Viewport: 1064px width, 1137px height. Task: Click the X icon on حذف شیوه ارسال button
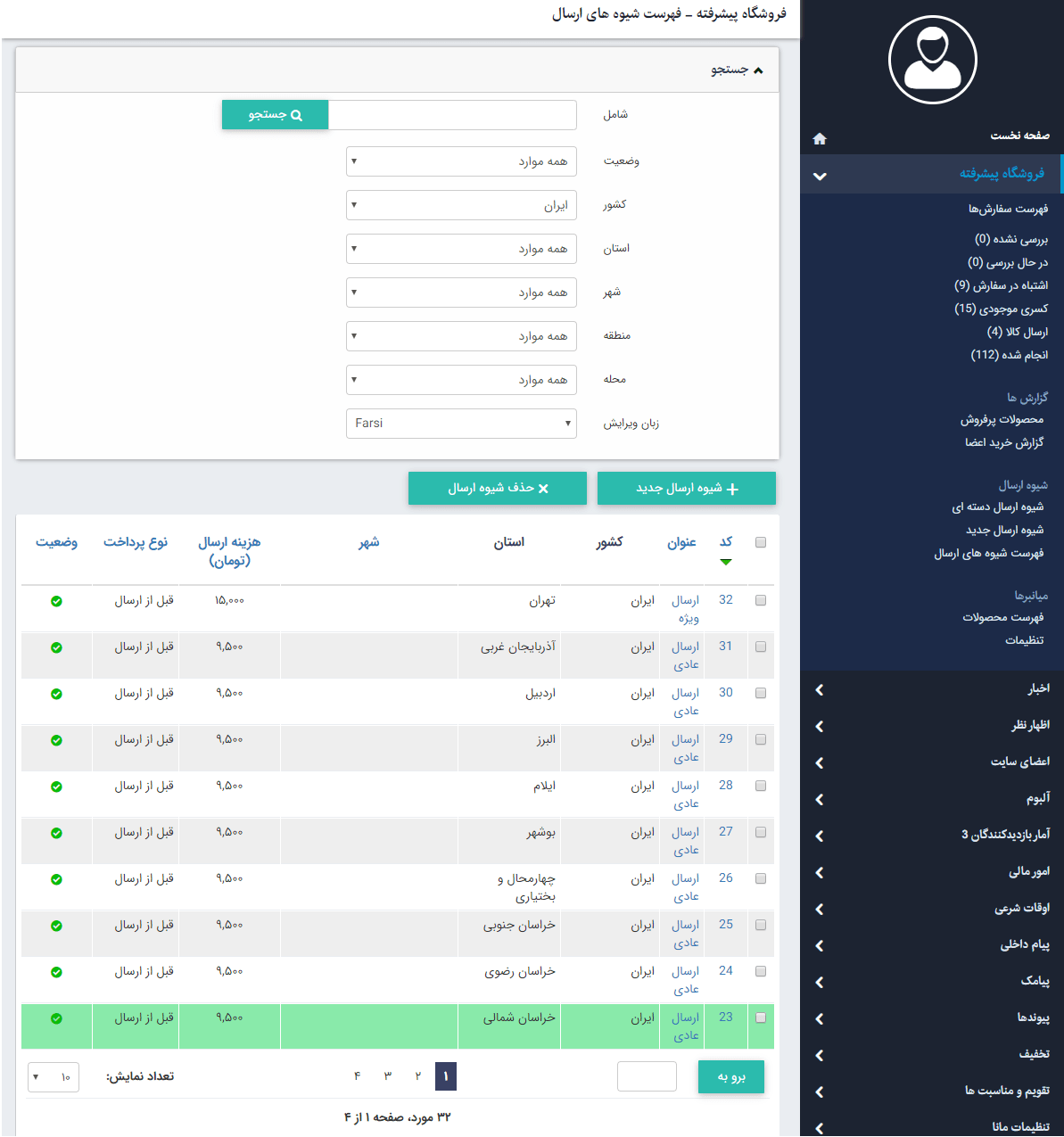[x=544, y=488]
